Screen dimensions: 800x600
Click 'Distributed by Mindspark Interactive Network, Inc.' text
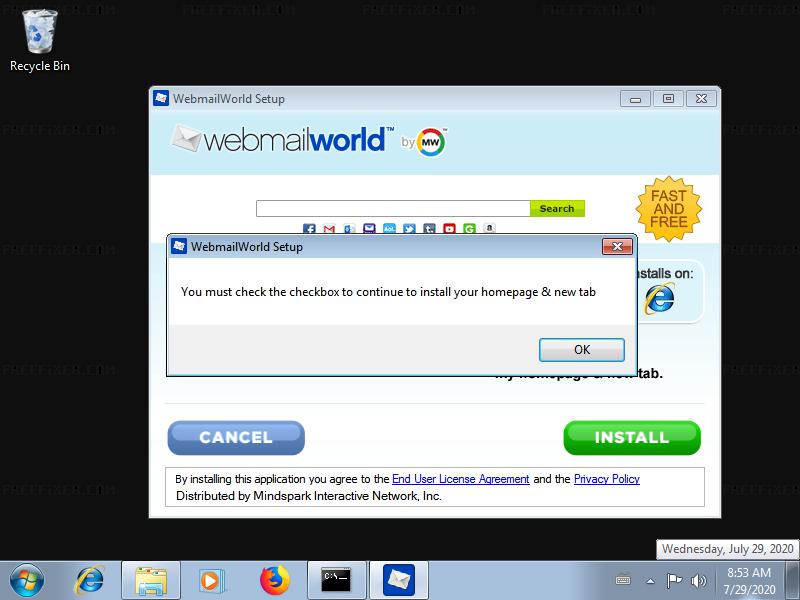pyautogui.click(x=309, y=496)
